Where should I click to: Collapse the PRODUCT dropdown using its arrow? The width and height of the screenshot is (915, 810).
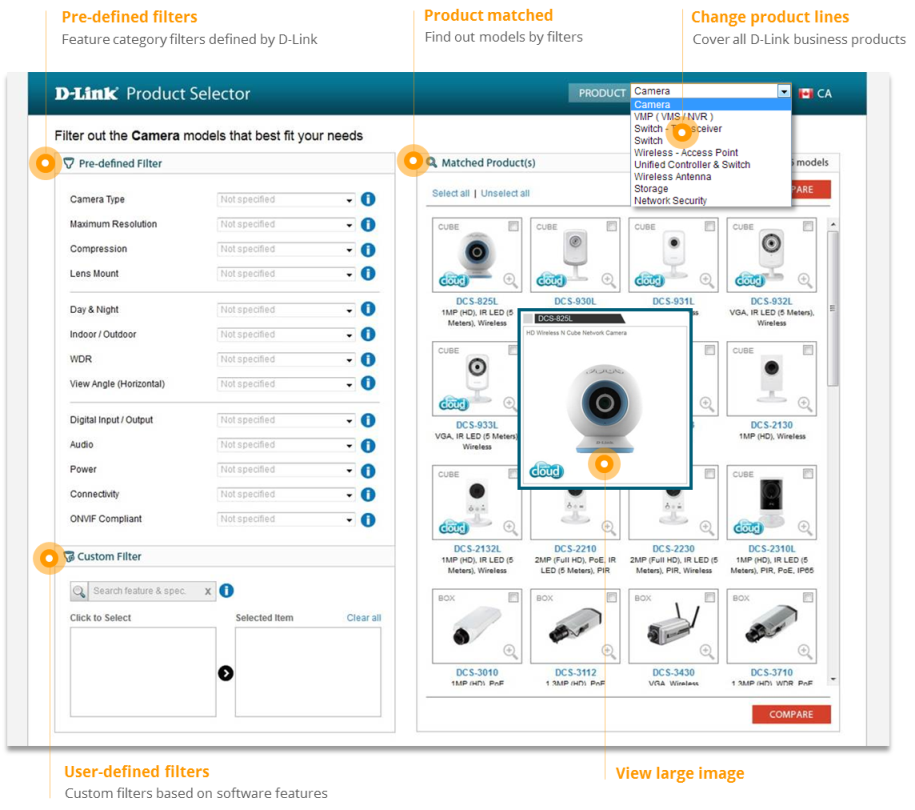(784, 91)
